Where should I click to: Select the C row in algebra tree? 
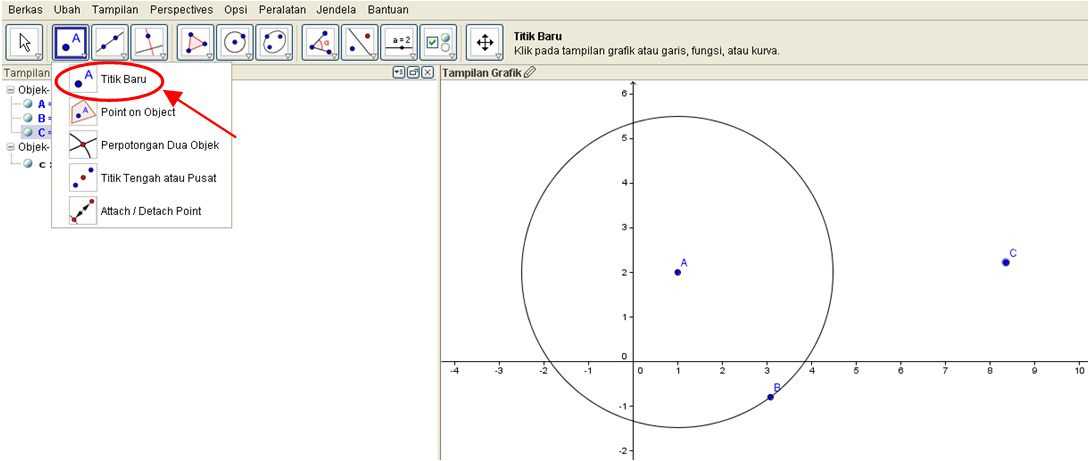pyautogui.click(x=36, y=132)
